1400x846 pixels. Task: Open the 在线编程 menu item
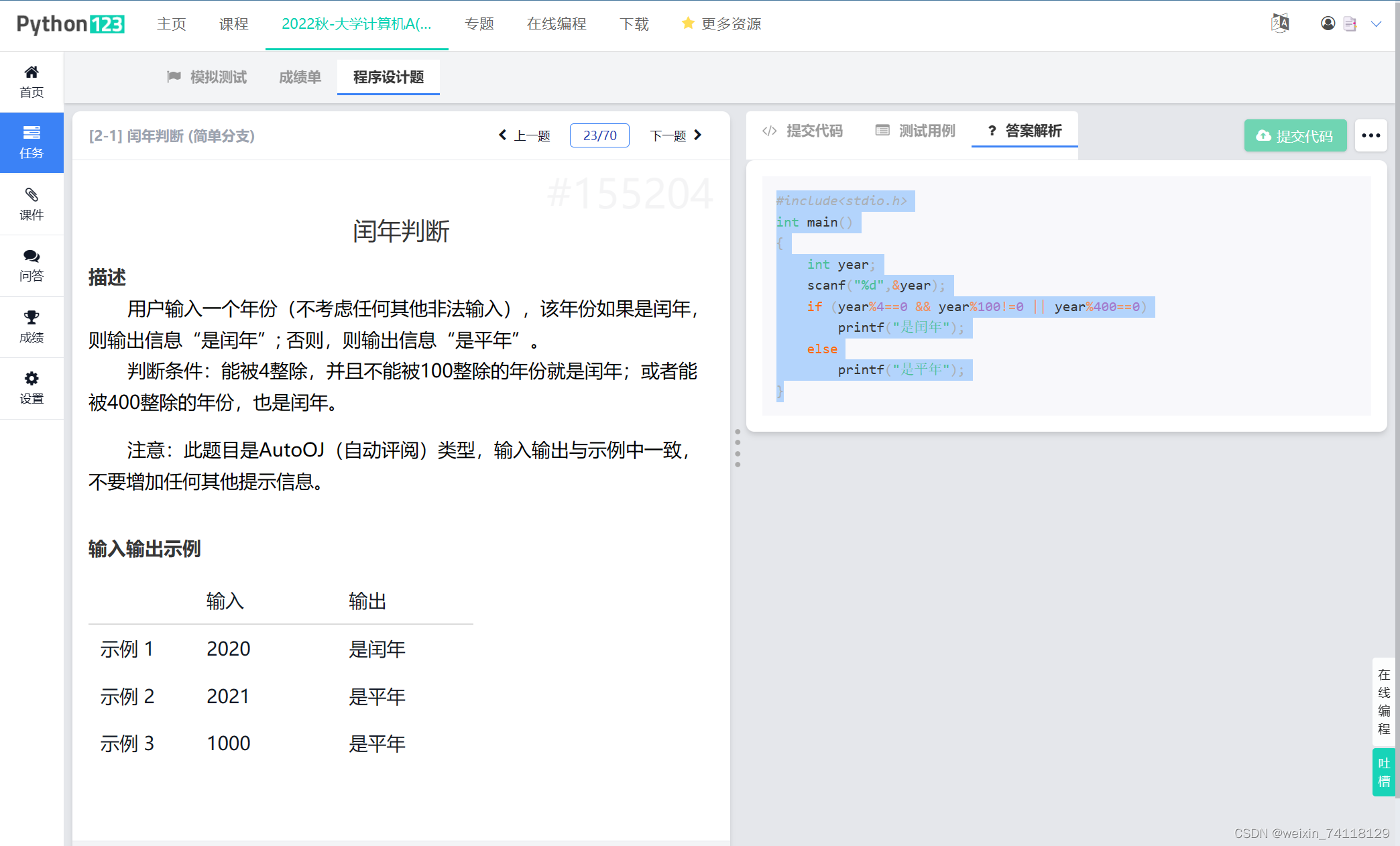click(x=557, y=24)
